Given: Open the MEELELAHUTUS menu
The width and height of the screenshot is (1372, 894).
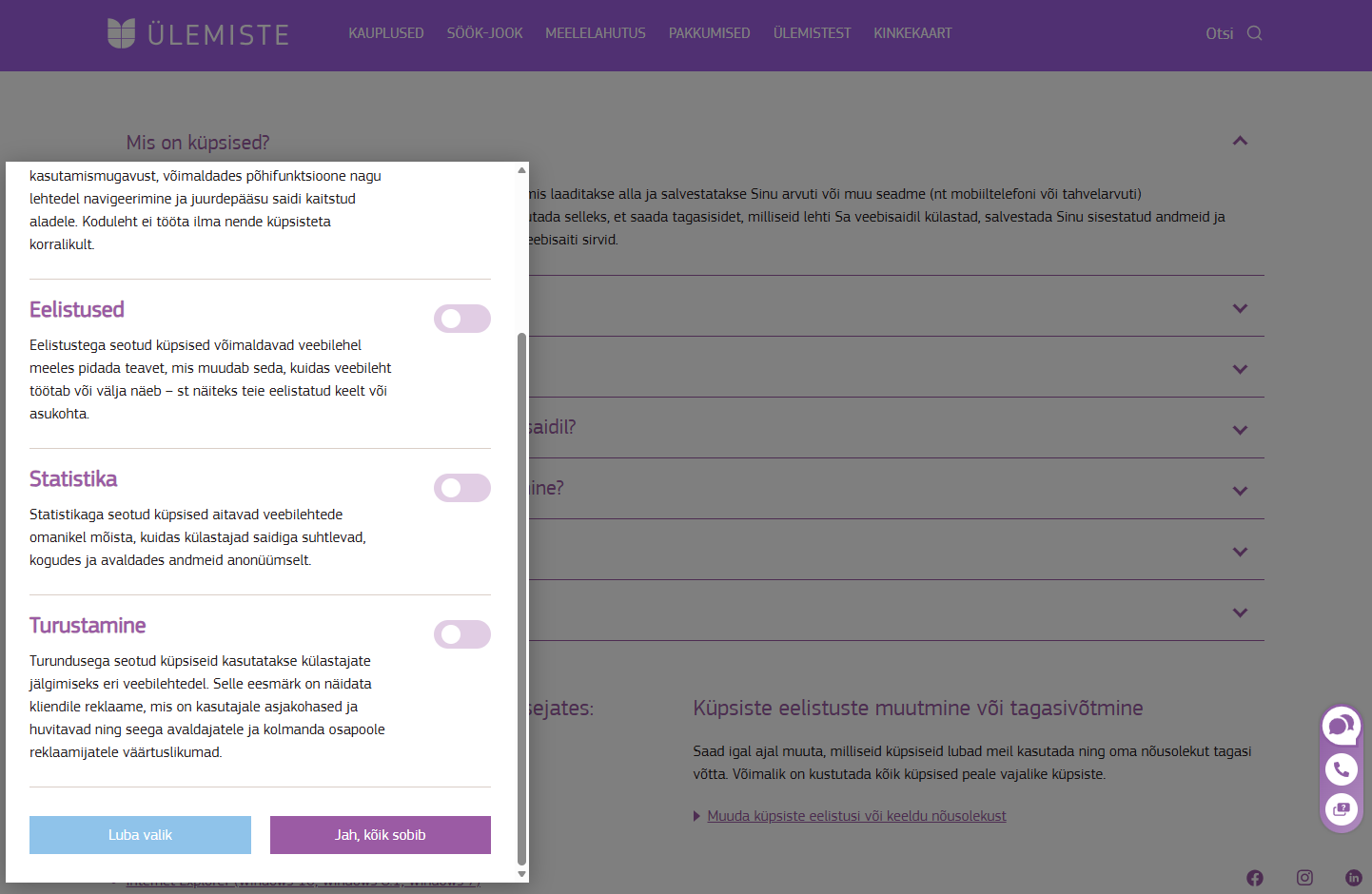Looking at the screenshot, I should pyautogui.click(x=596, y=33).
